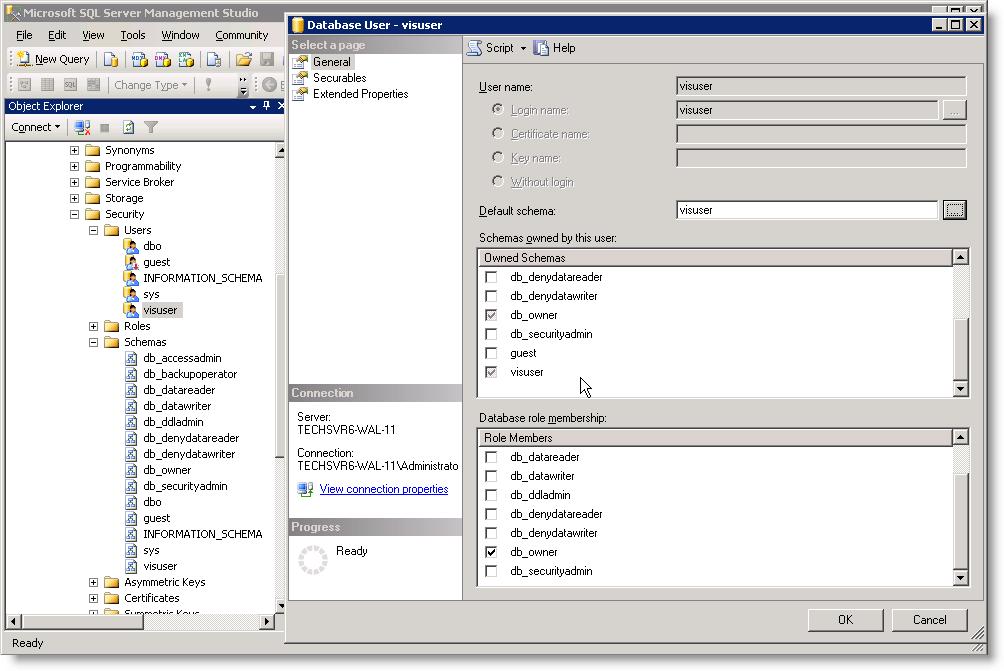Click the Open File folder icon
The width and height of the screenshot is (1004, 671).
point(243,60)
